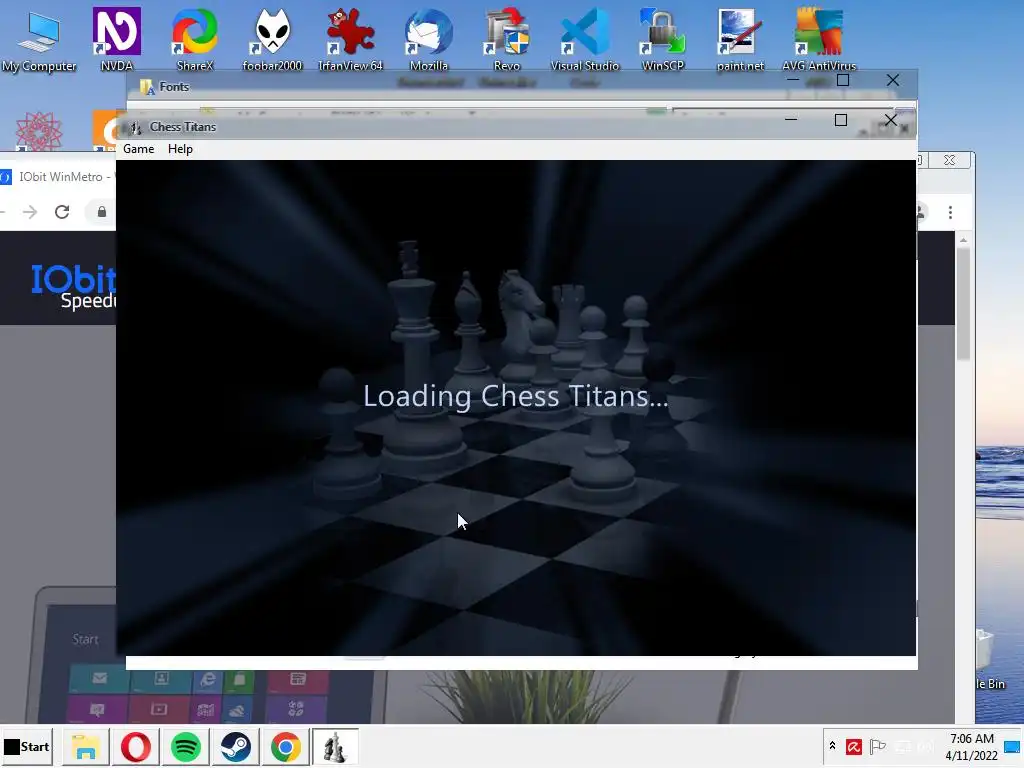Click the taskbar clock showing 7:06 AM
The width and height of the screenshot is (1024, 768).
pos(972,746)
